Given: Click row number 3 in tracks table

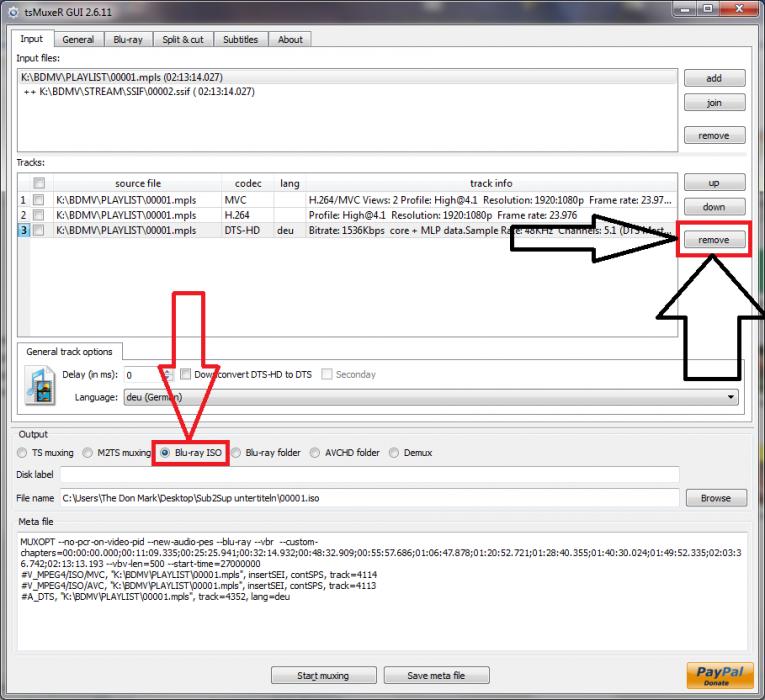Looking at the screenshot, I should [23, 230].
